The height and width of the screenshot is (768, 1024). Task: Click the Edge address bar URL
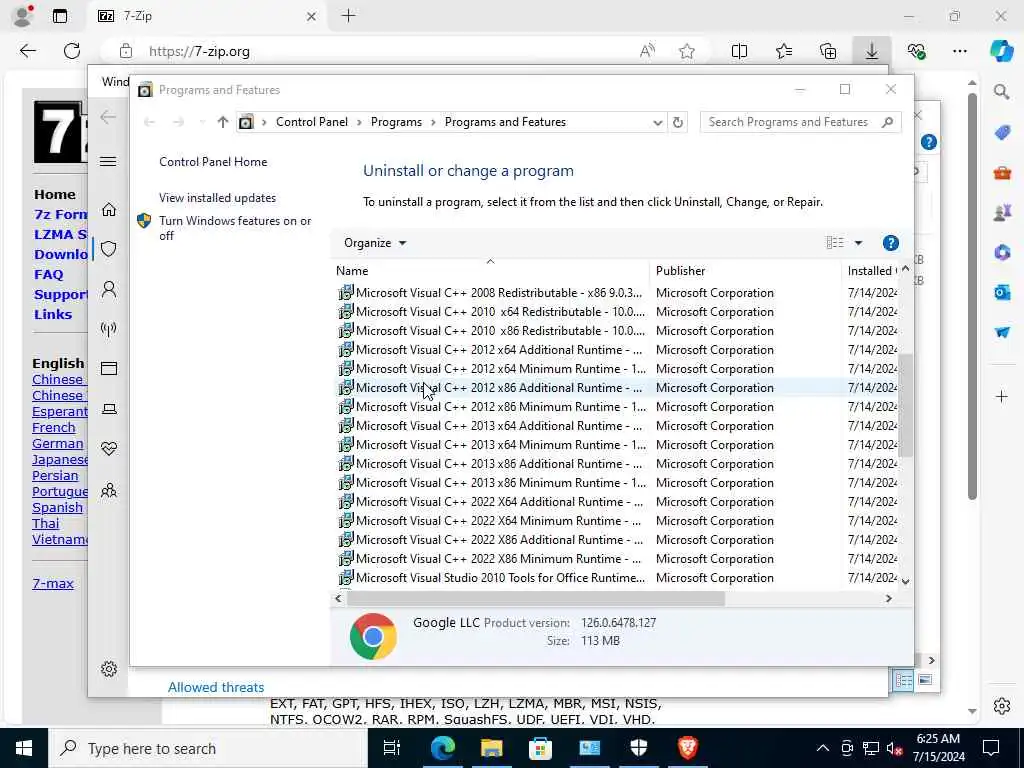coord(199,51)
